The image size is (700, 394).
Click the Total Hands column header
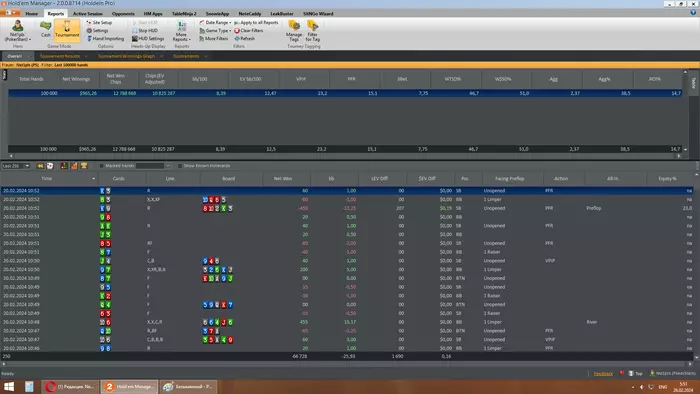click(31, 79)
